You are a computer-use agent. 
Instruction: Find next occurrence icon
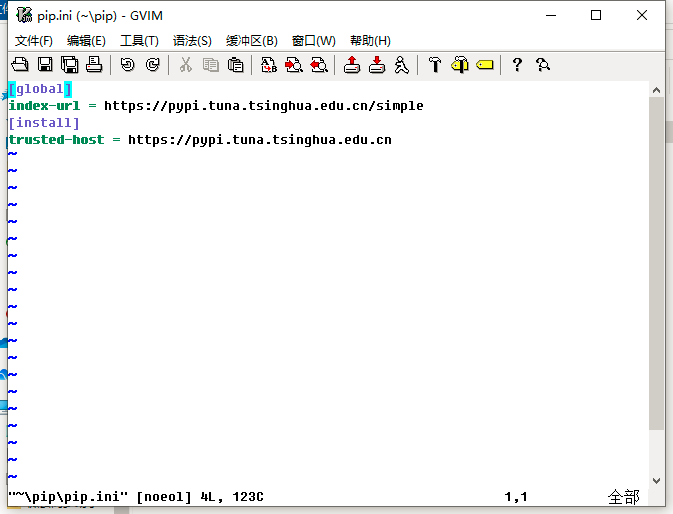(x=294, y=65)
